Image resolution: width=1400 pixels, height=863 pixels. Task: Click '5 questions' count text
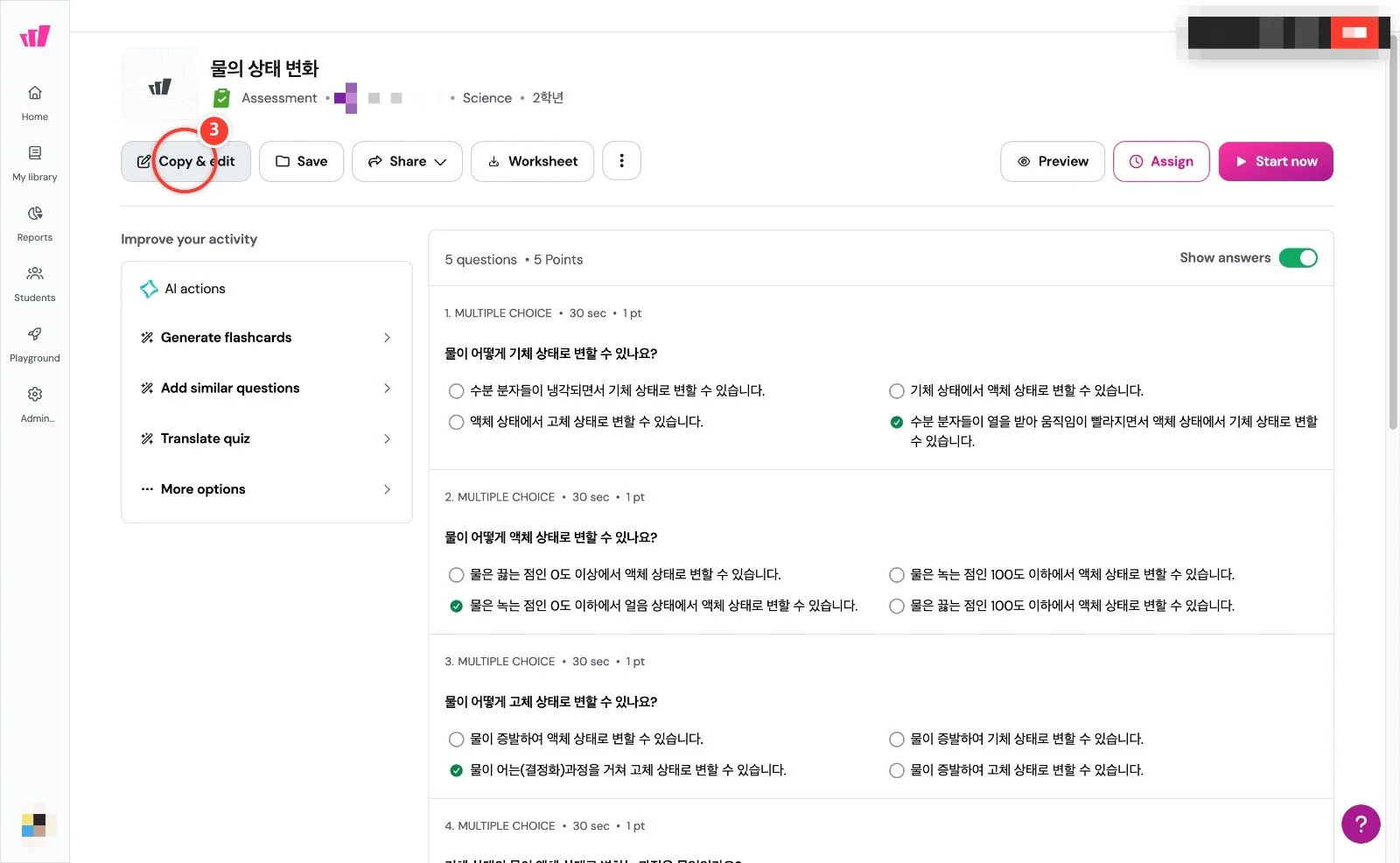(x=480, y=260)
